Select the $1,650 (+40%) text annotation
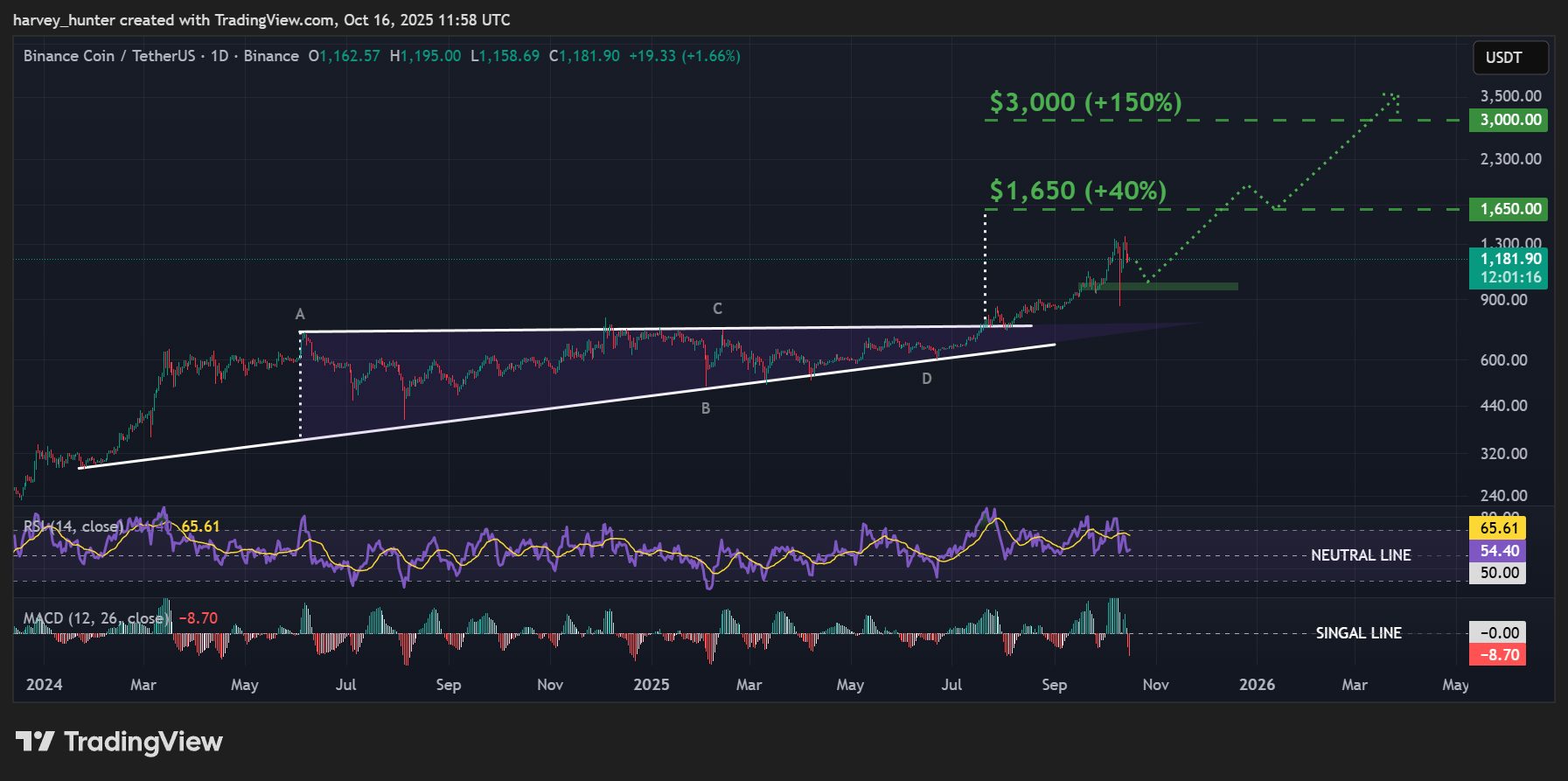Screen dimensions: 1568x781 1077,191
